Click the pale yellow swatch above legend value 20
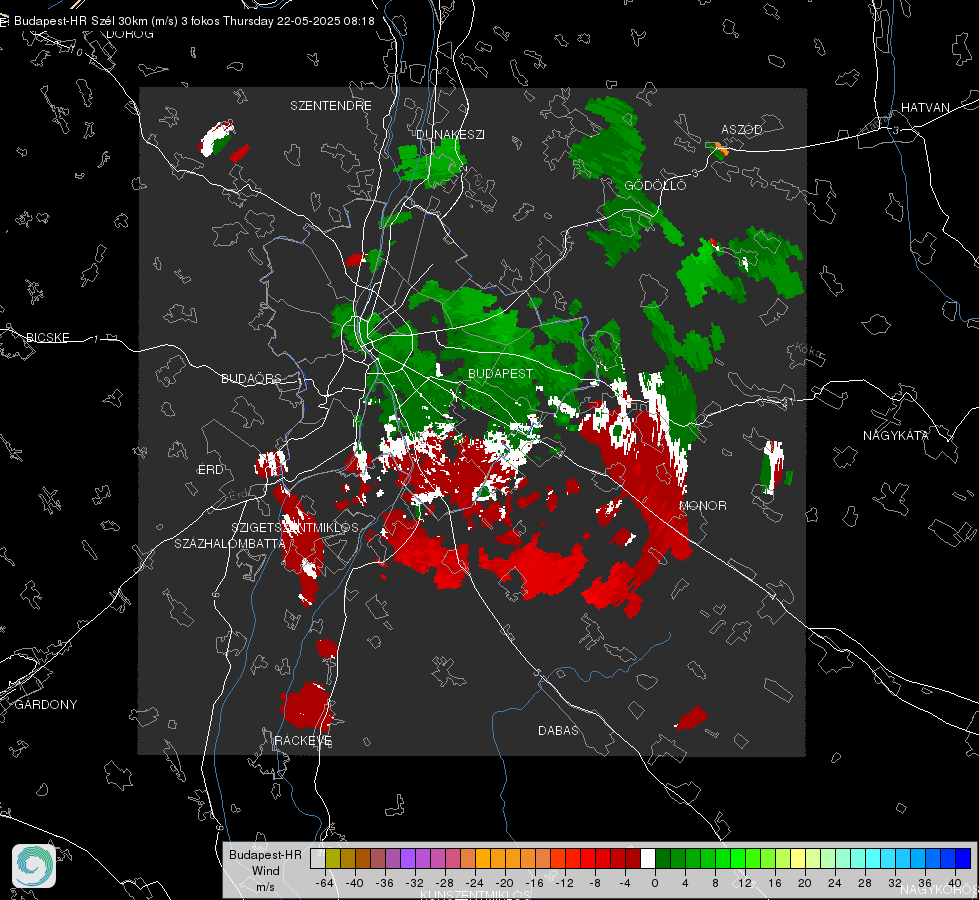Image resolution: width=979 pixels, height=900 pixels. click(798, 859)
